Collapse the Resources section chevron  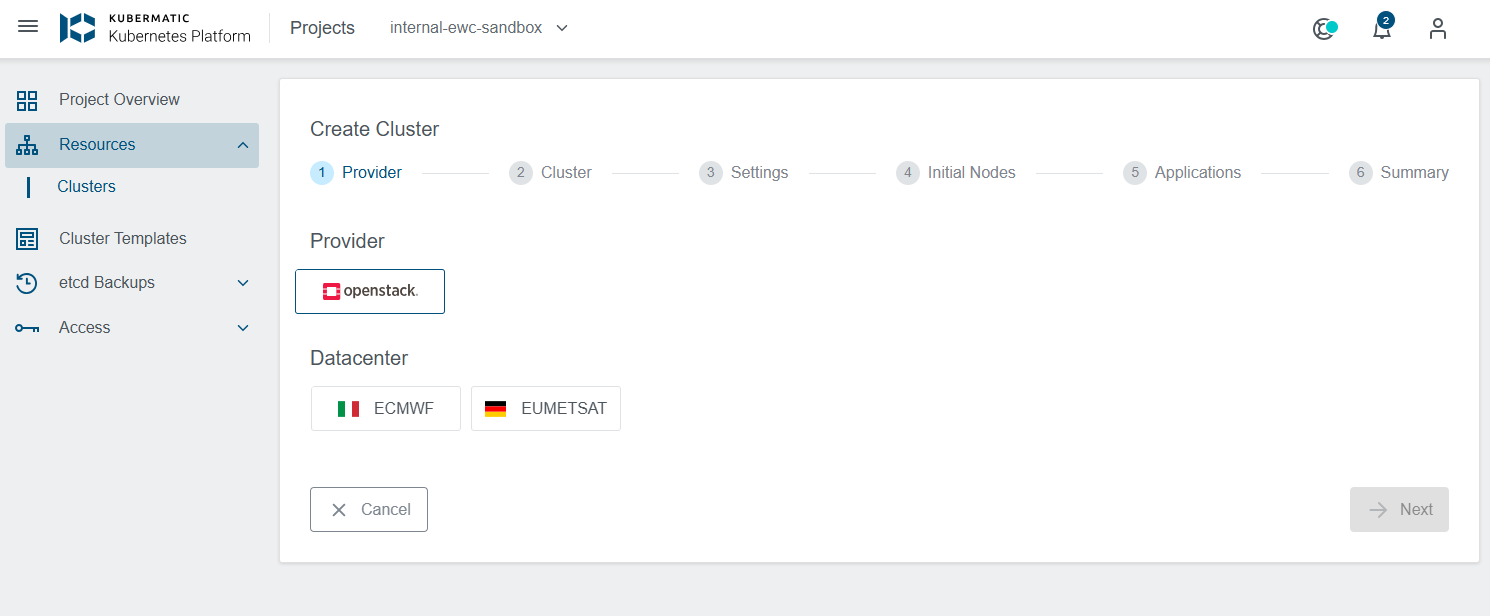(x=243, y=146)
